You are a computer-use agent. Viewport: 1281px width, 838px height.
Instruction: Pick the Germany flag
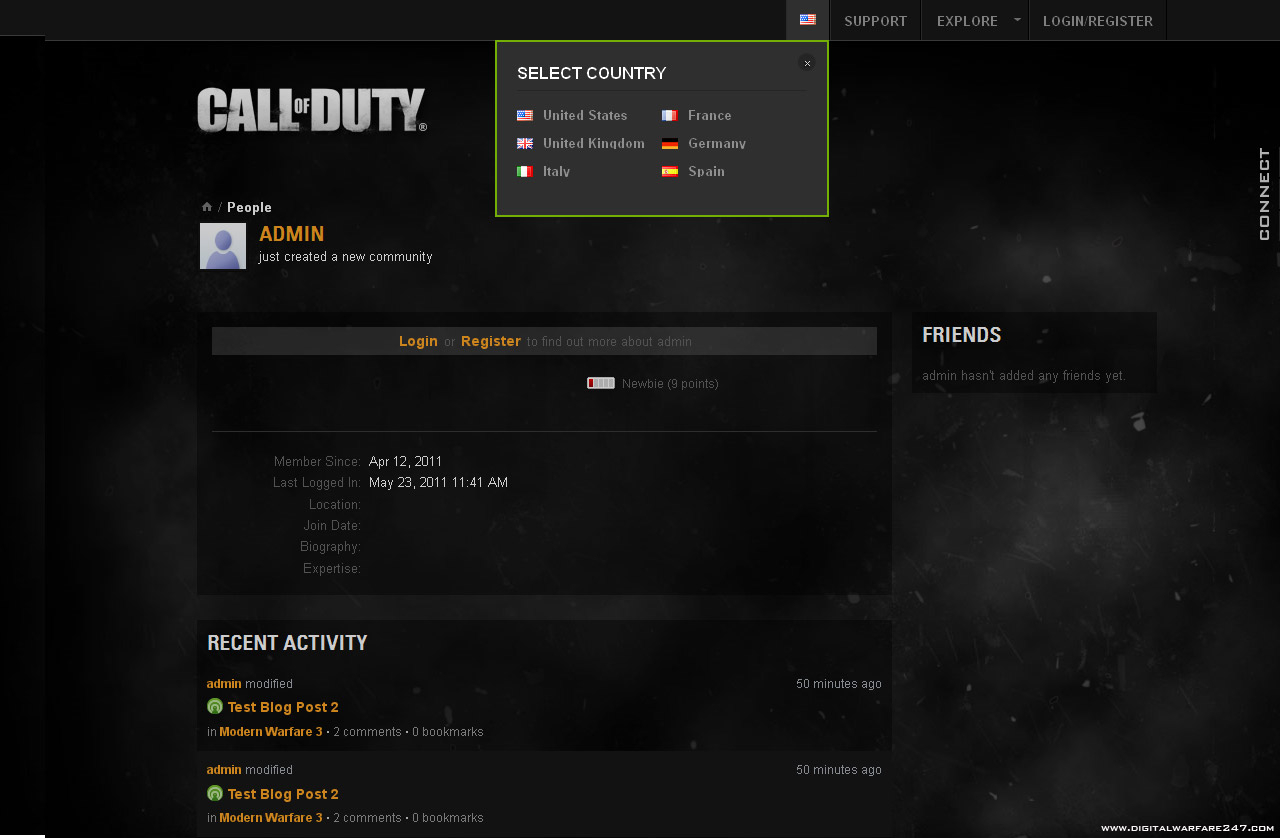669,143
